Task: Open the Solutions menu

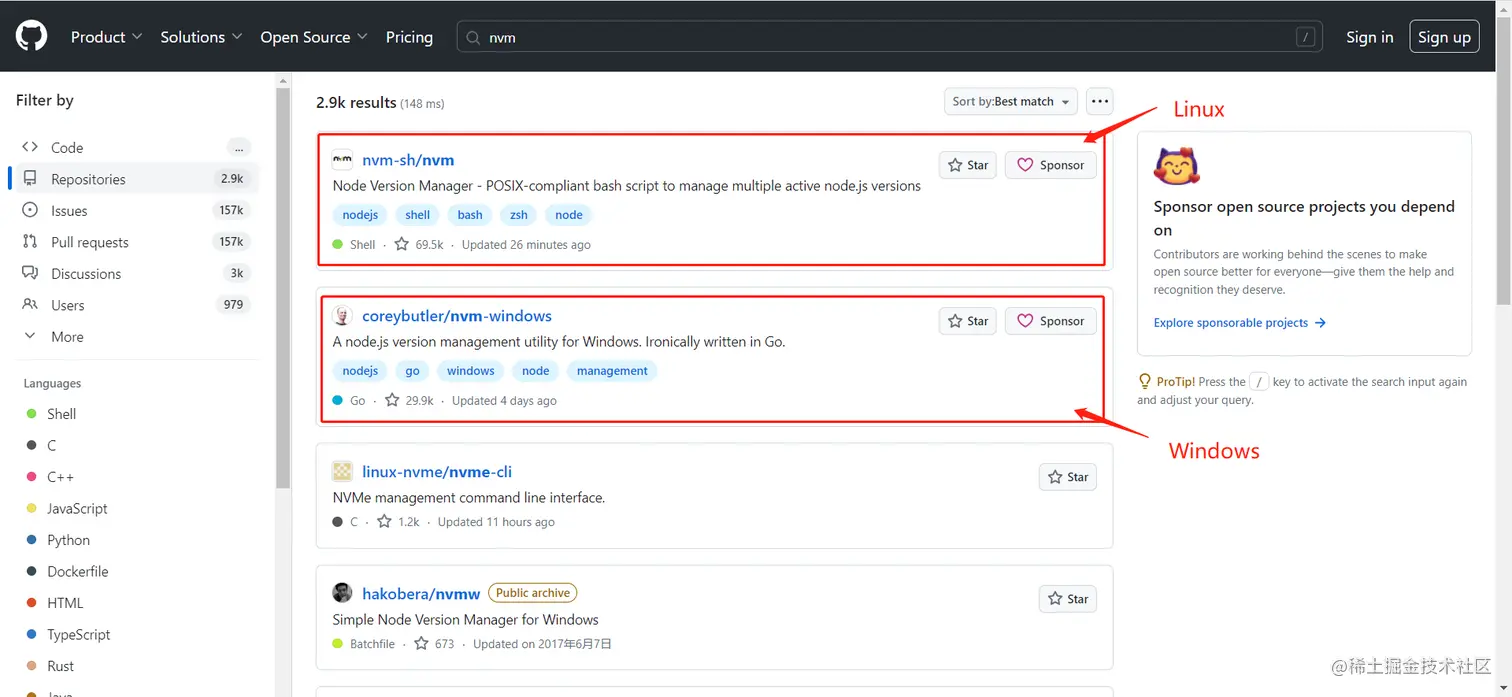Action: pyautogui.click(x=201, y=37)
